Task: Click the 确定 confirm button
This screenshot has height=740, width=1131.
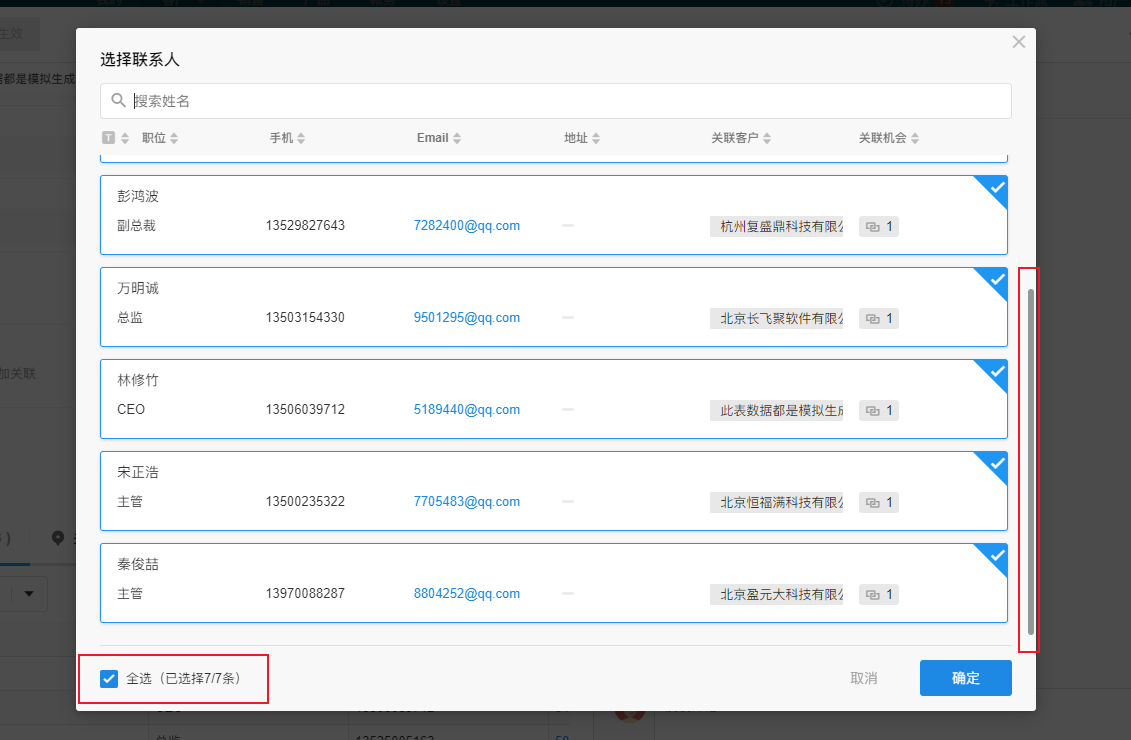Action: [965, 678]
